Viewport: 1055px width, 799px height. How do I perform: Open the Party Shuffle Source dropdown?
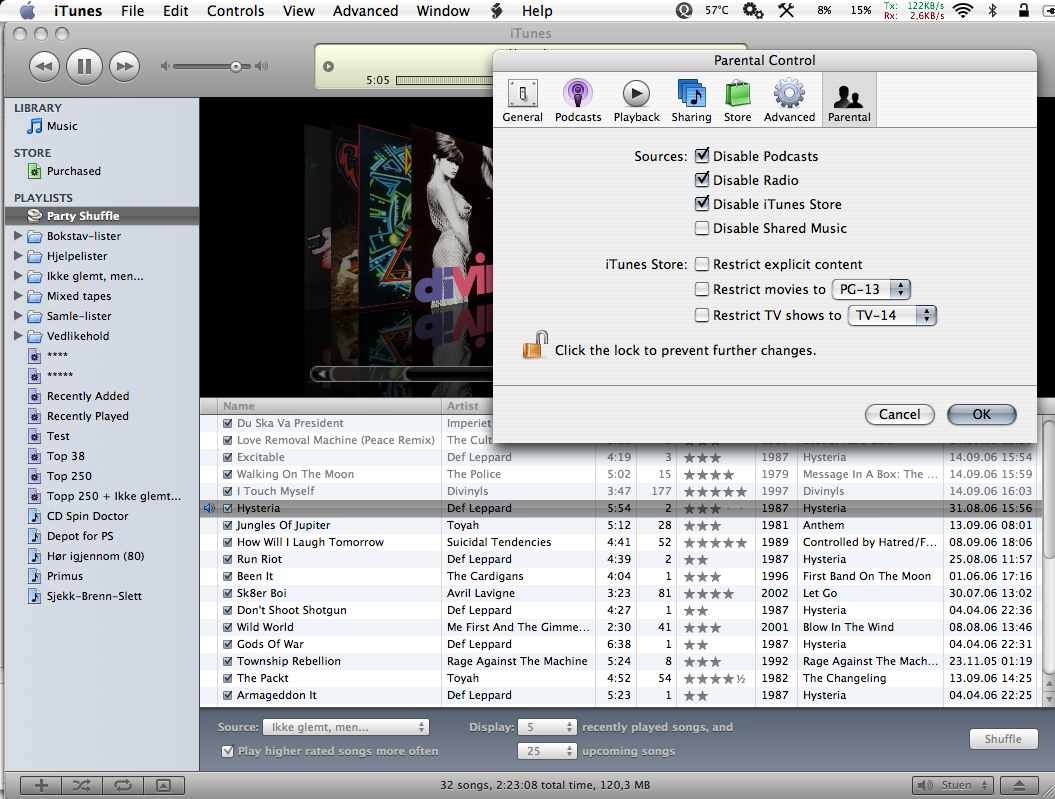coord(346,727)
